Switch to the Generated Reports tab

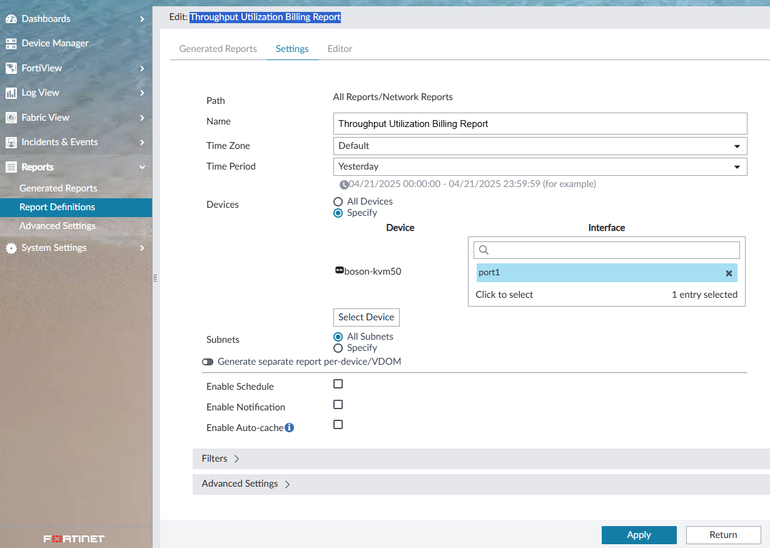coord(218,49)
